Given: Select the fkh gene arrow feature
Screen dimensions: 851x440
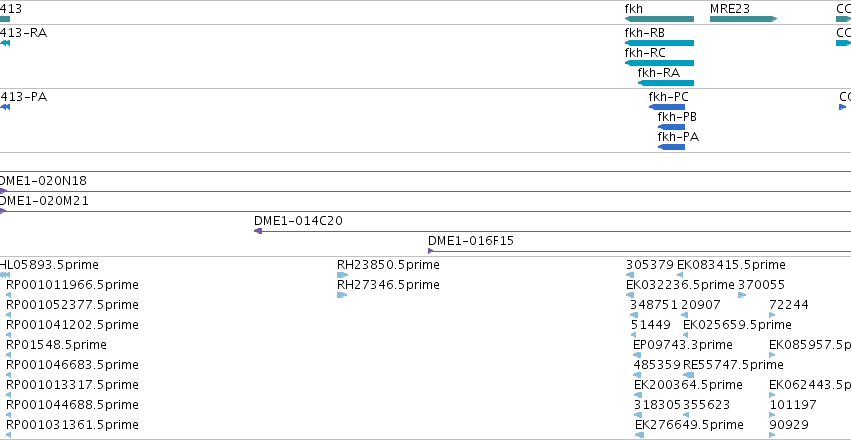Looking at the screenshot, I should tap(659, 19).
